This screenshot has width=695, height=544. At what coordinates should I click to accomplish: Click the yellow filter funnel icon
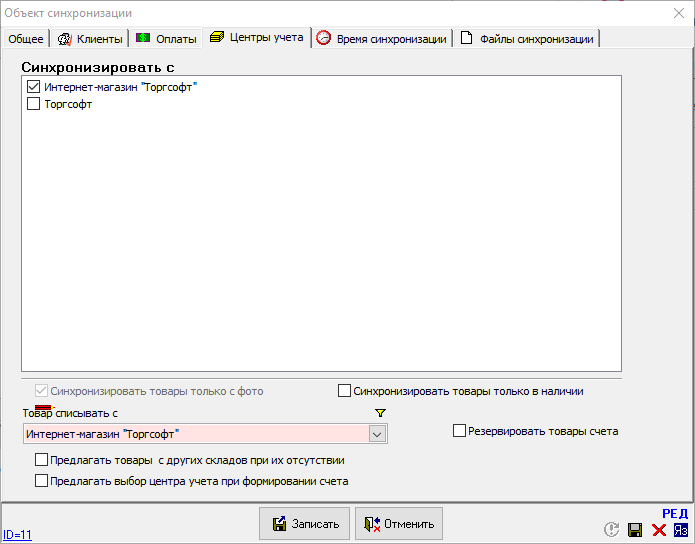coord(380,413)
